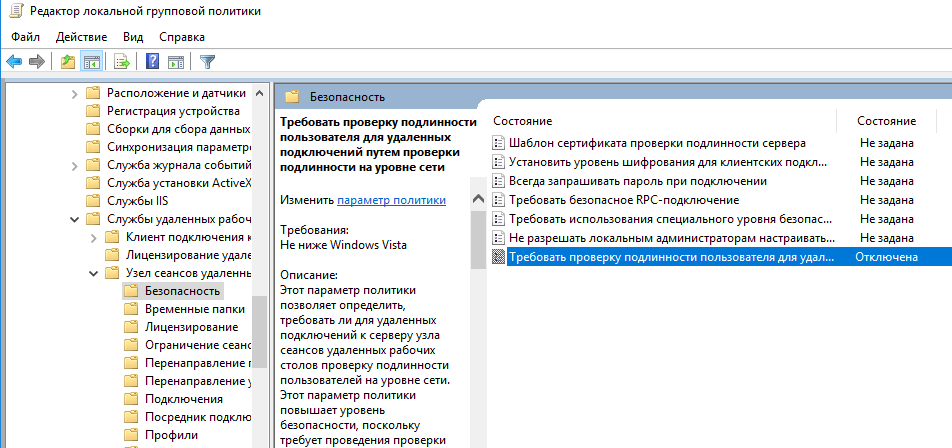Click the Forward arrow toolbar icon

tap(37, 62)
